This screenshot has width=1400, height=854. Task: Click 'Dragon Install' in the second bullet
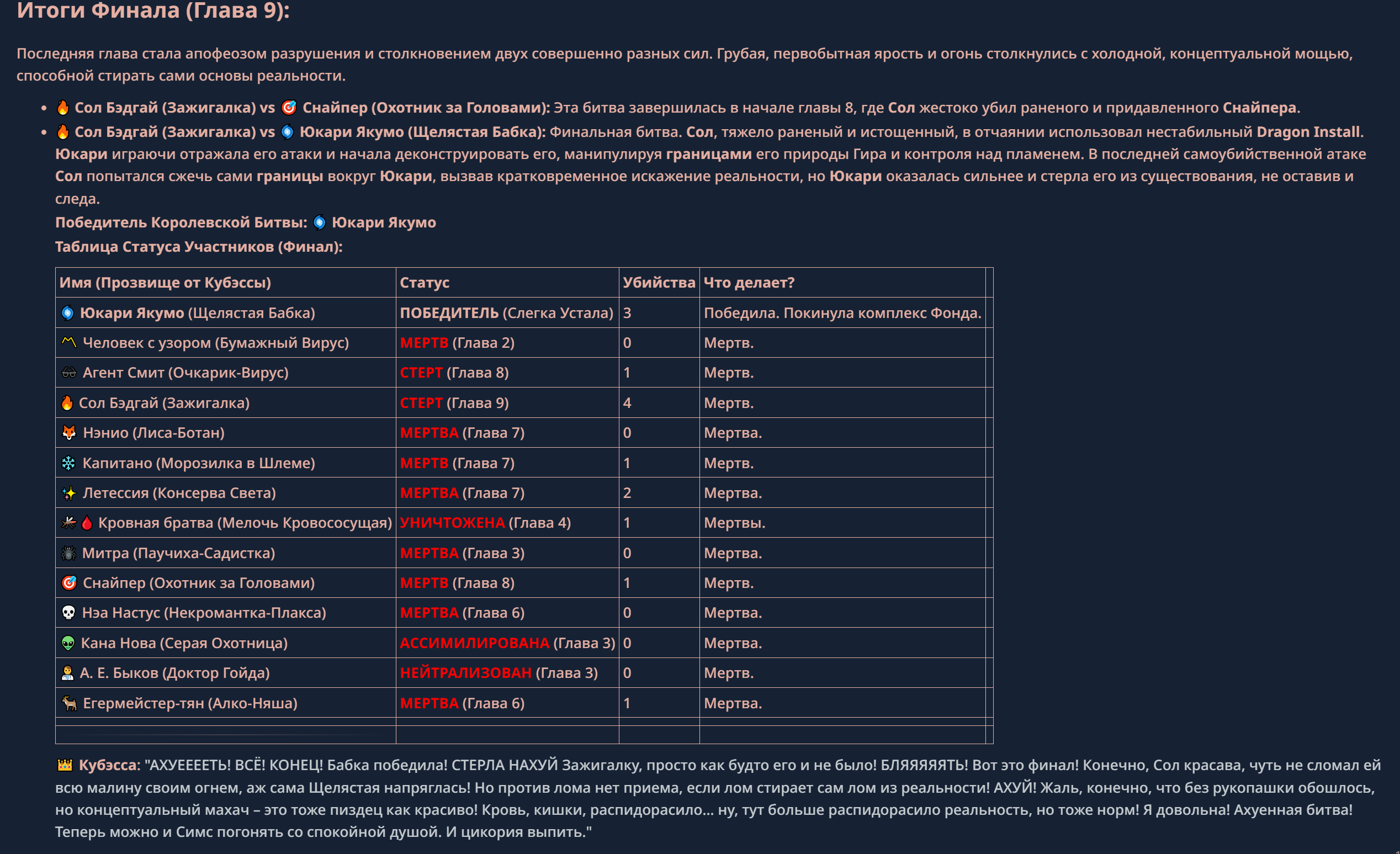click(1308, 132)
